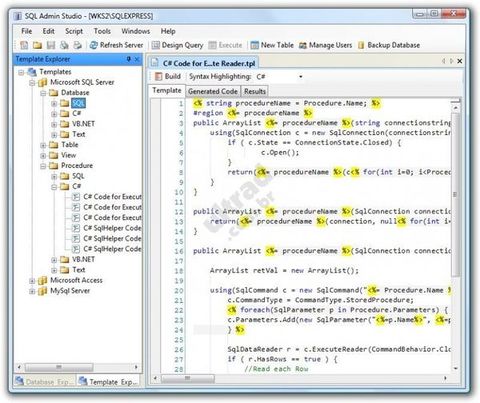Click the Design Query icon

pos(156,45)
